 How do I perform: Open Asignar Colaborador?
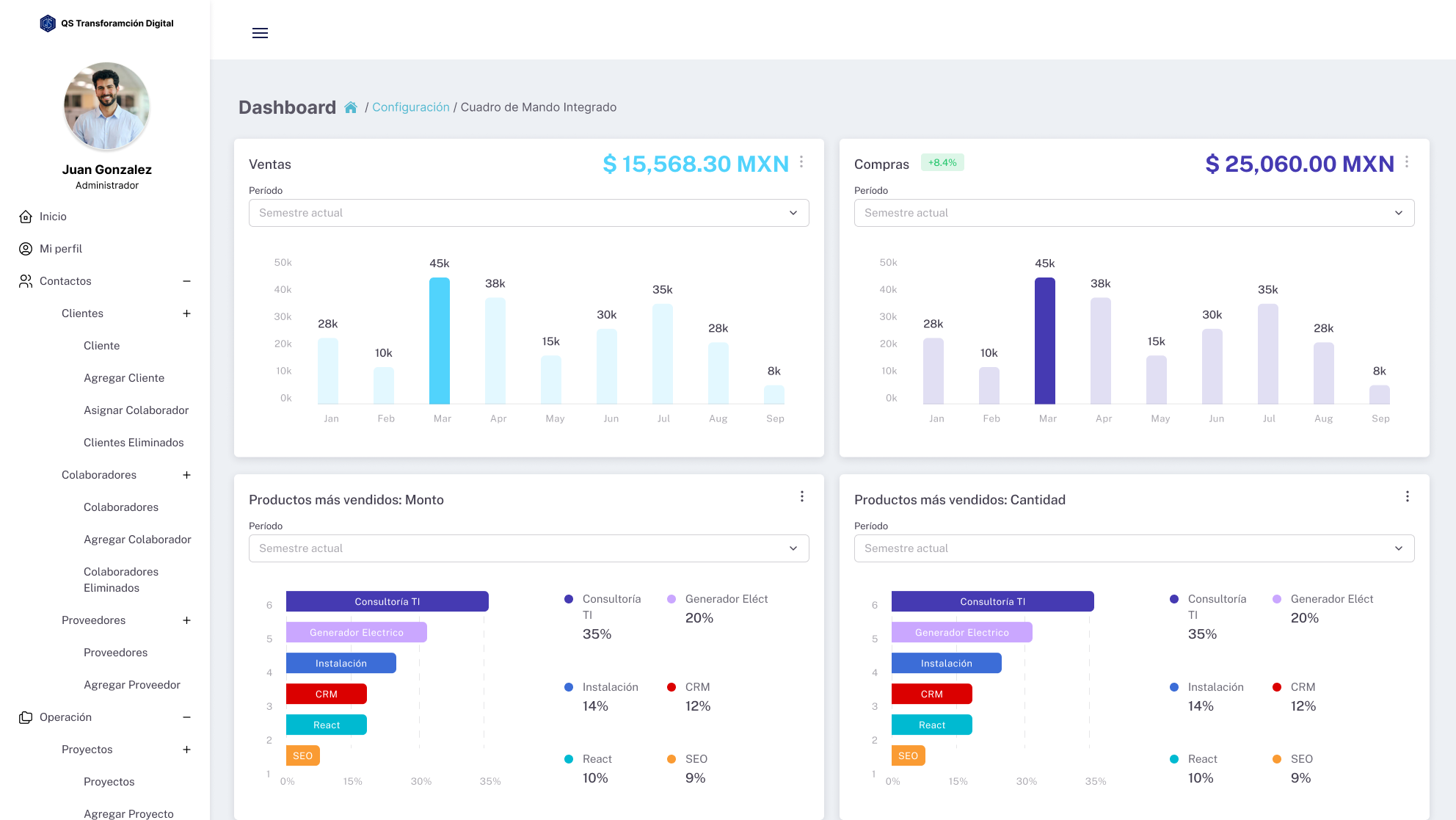(136, 410)
